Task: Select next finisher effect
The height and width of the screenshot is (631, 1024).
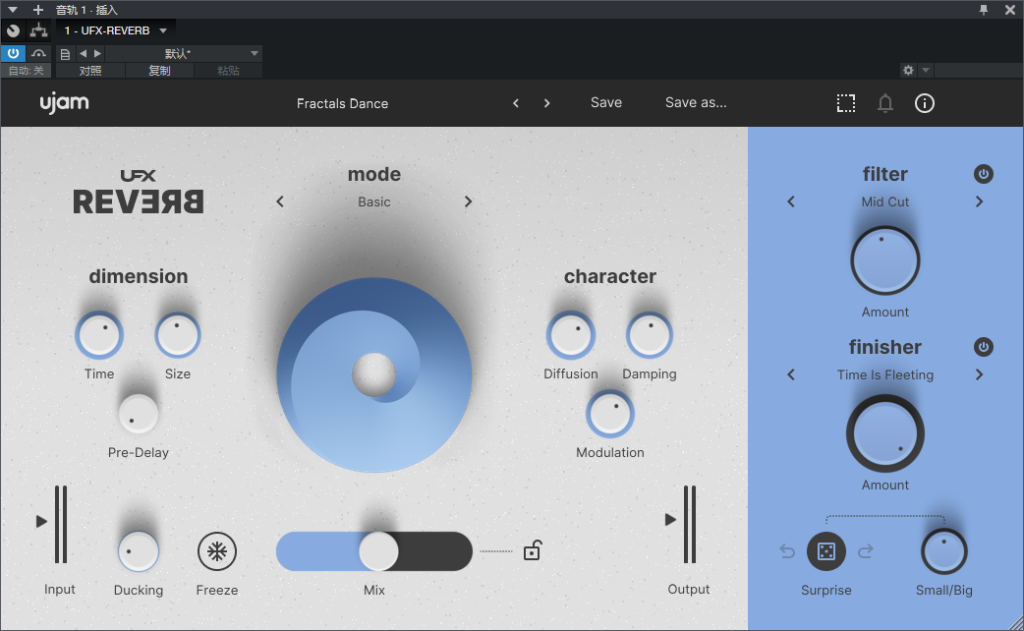Action: point(979,375)
